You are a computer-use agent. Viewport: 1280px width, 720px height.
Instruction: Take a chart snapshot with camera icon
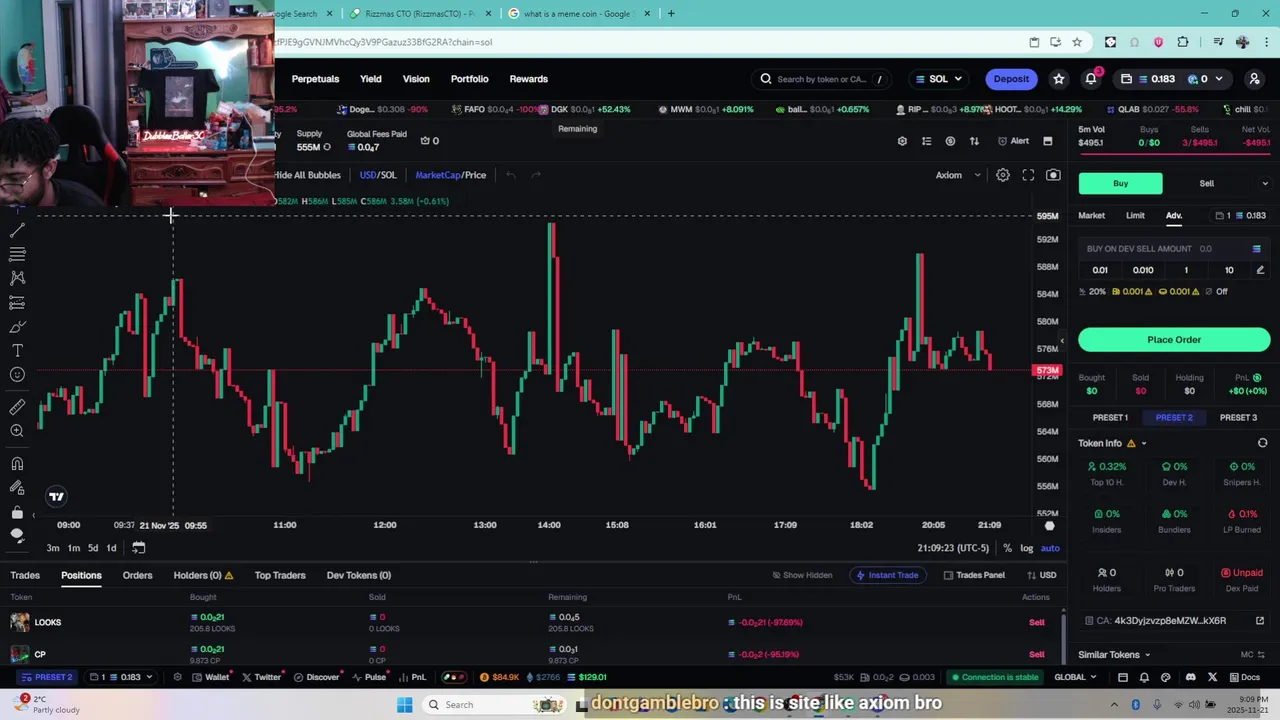pyautogui.click(x=1053, y=175)
